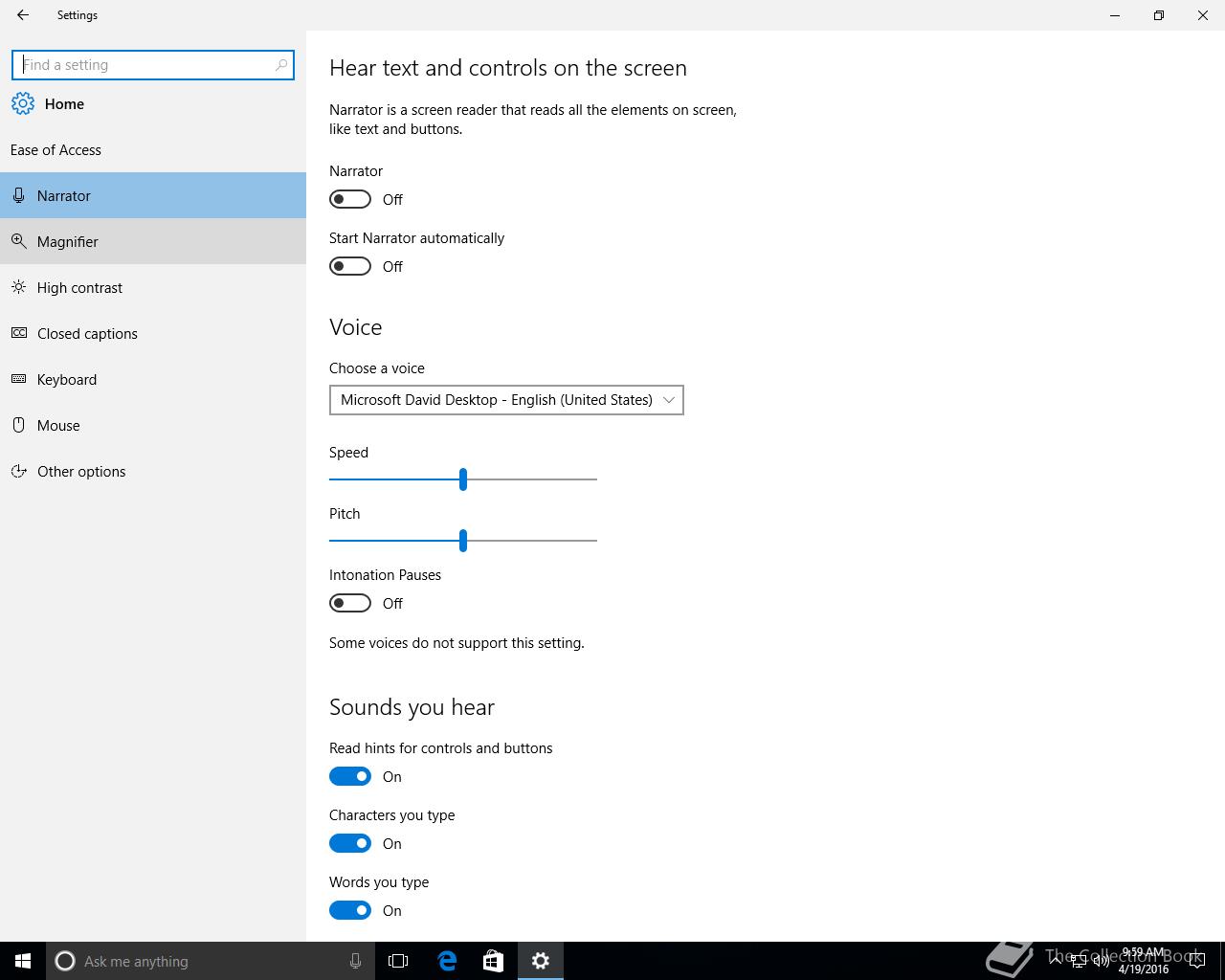Turn off Words you type toggle
The height and width of the screenshot is (980, 1225).
(350, 910)
